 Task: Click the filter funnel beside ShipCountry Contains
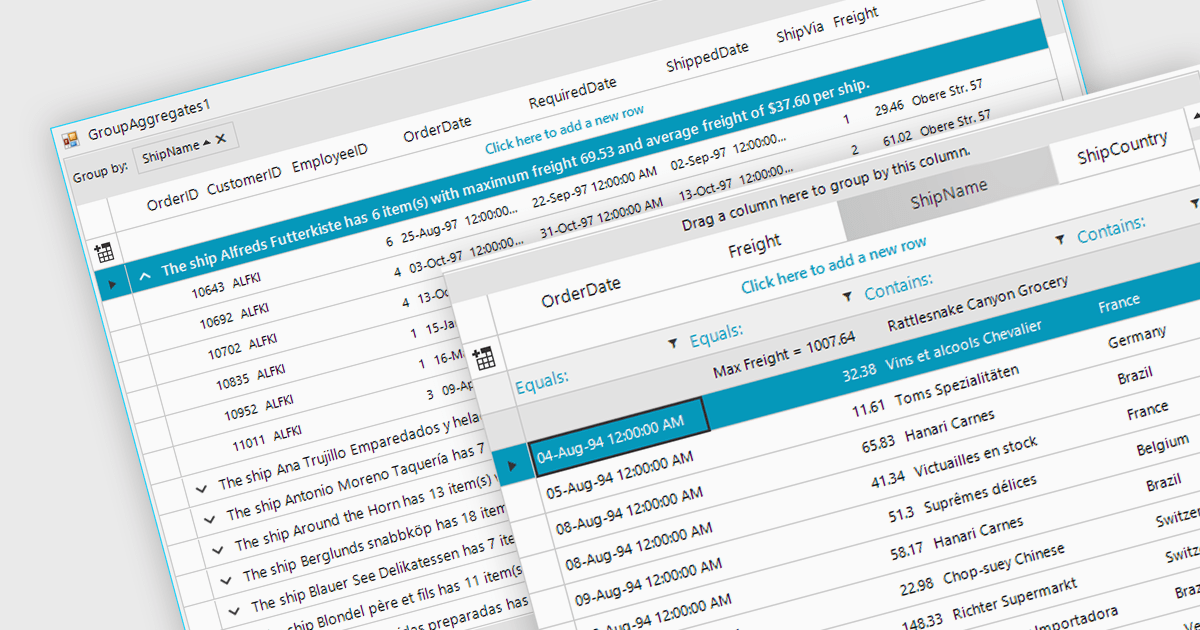tap(1060, 239)
